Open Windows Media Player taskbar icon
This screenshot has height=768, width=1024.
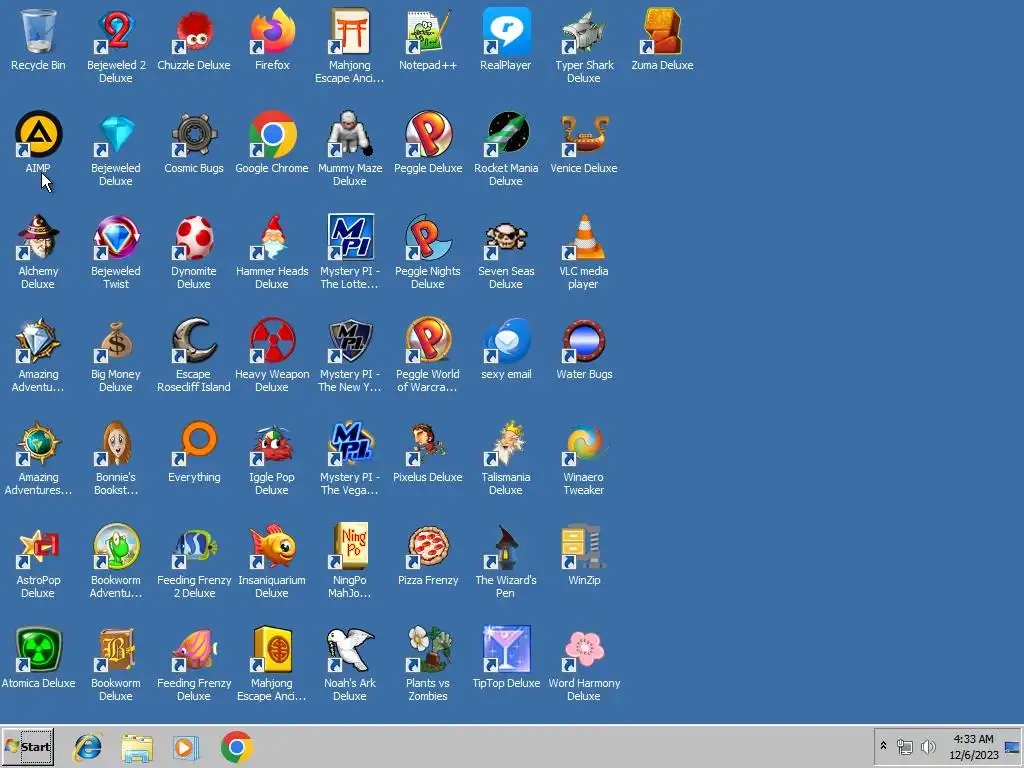[186, 747]
